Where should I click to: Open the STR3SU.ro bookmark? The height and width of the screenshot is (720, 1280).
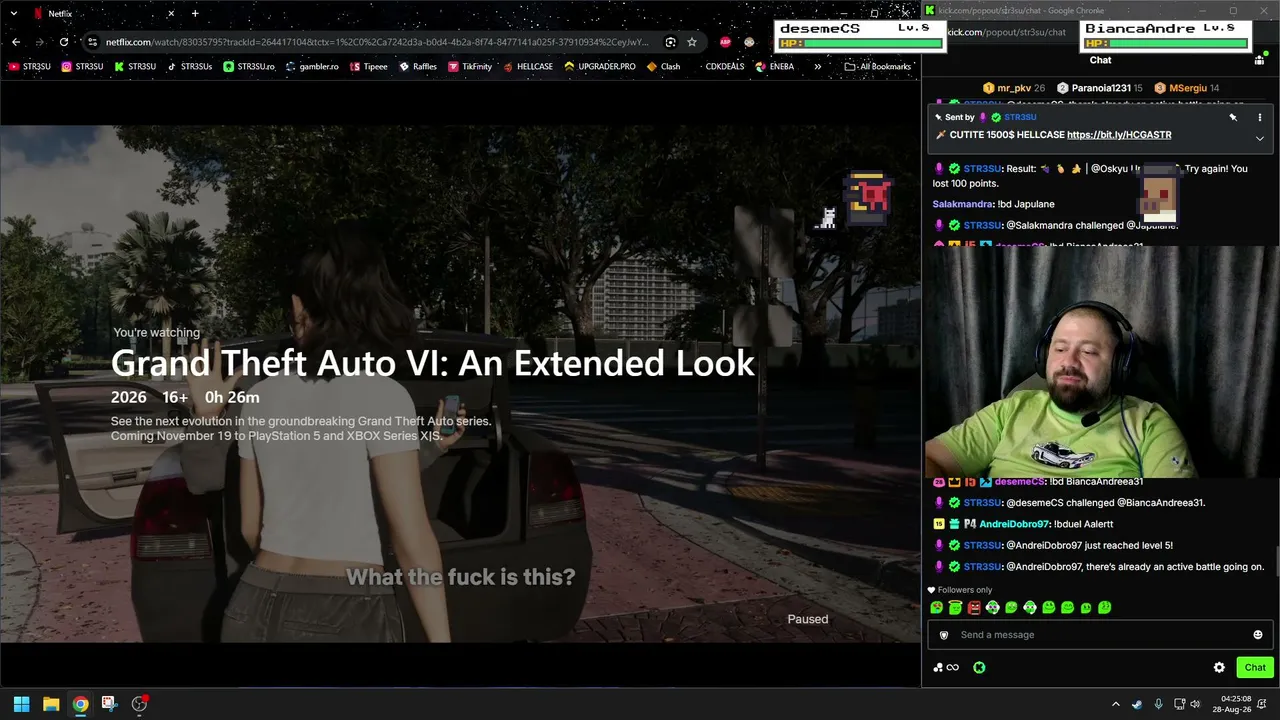[249, 67]
